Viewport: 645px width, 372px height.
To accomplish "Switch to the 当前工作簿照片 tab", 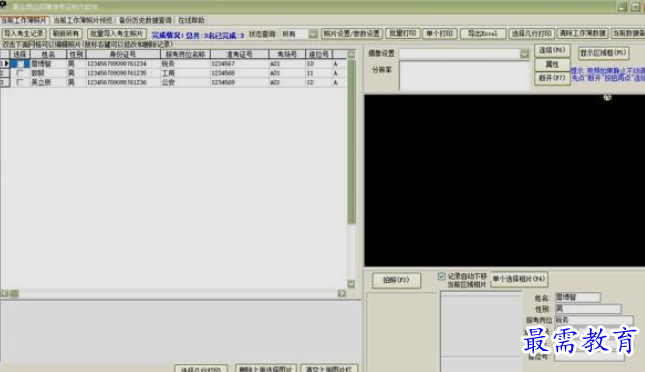I will [x=24, y=20].
